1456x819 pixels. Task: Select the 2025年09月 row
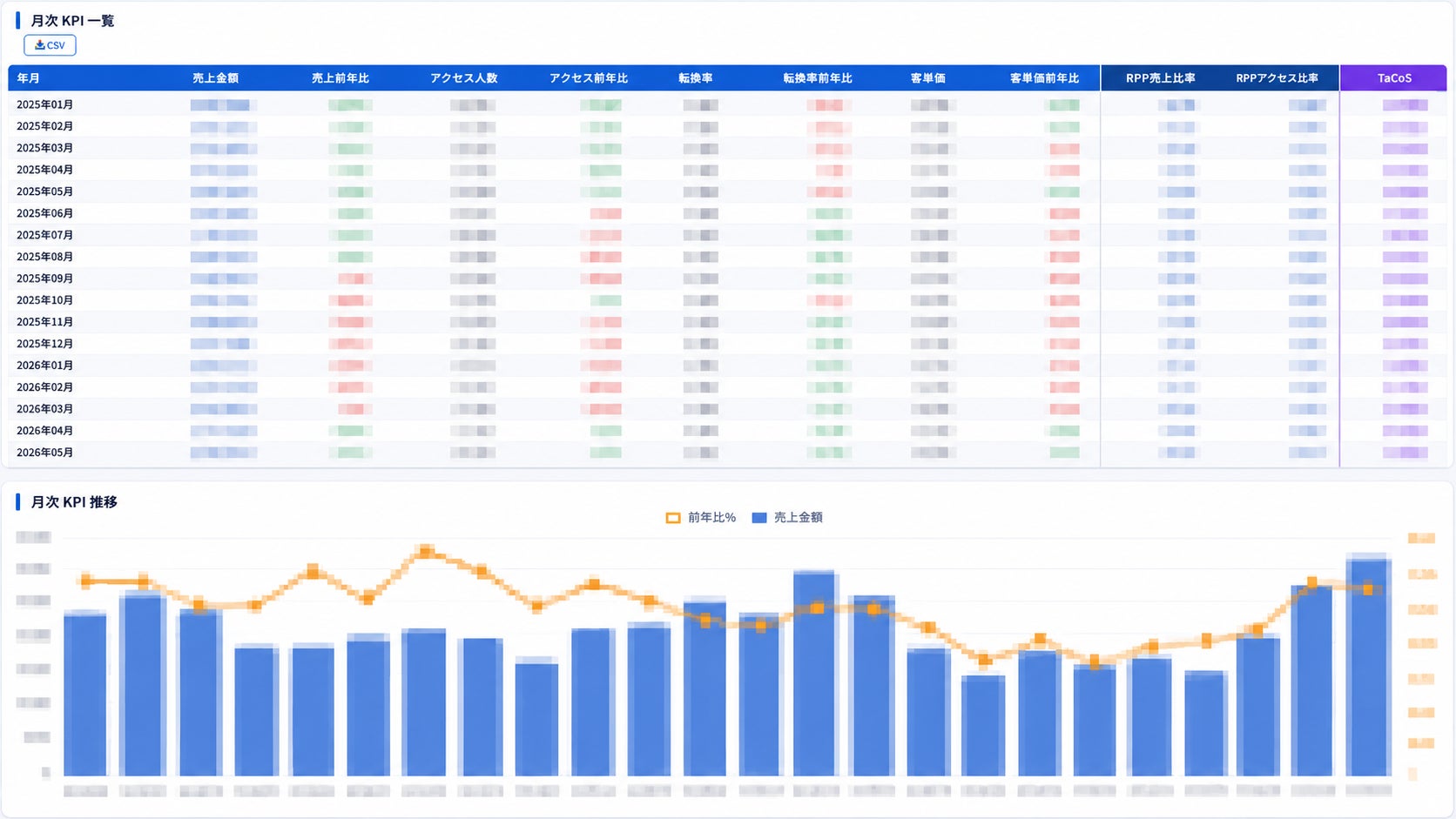coord(727,279)
